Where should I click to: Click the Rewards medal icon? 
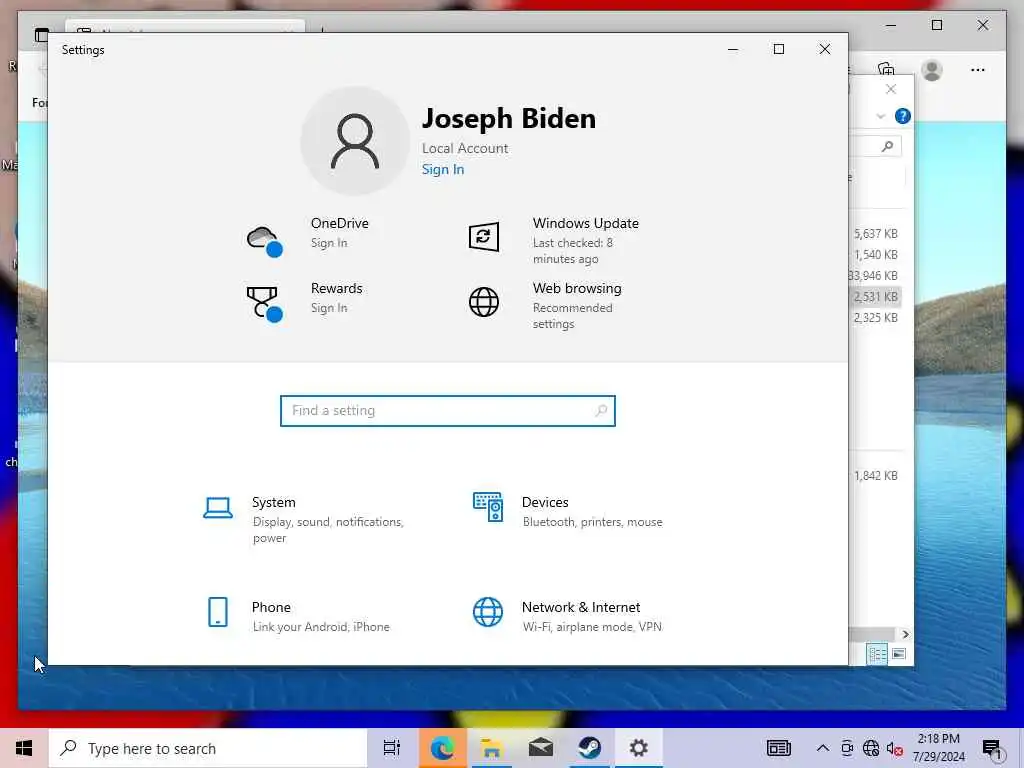pyautogui.click(x=264, y=304)
